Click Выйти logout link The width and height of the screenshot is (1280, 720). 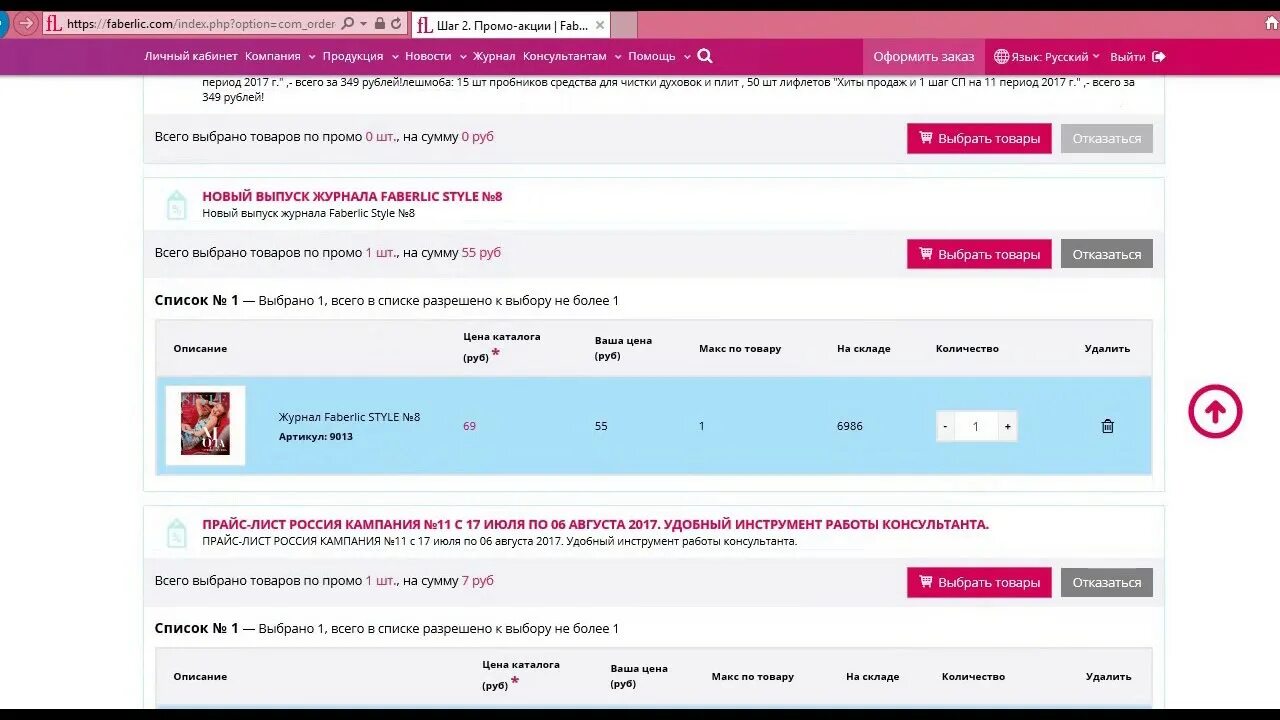[1127, 57]
